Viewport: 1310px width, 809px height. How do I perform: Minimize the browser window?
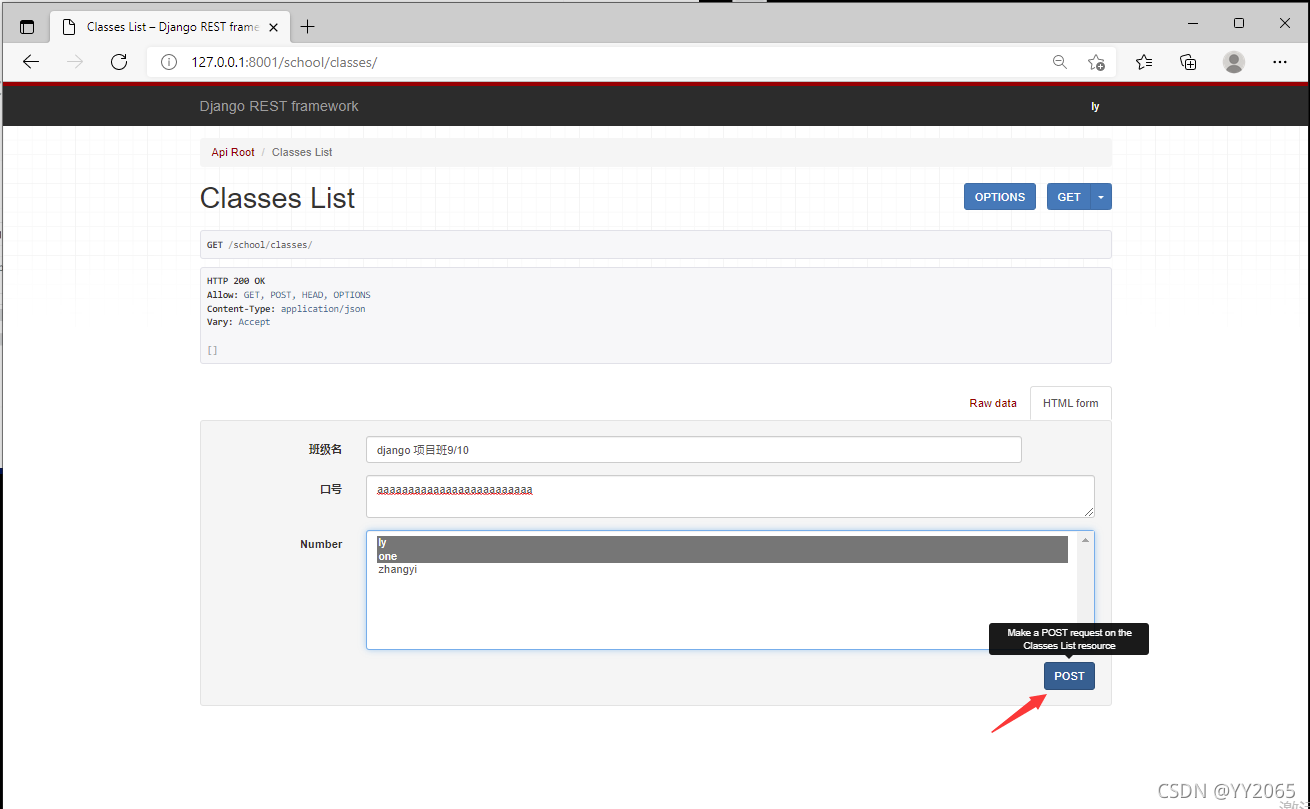click(1193, 23)
